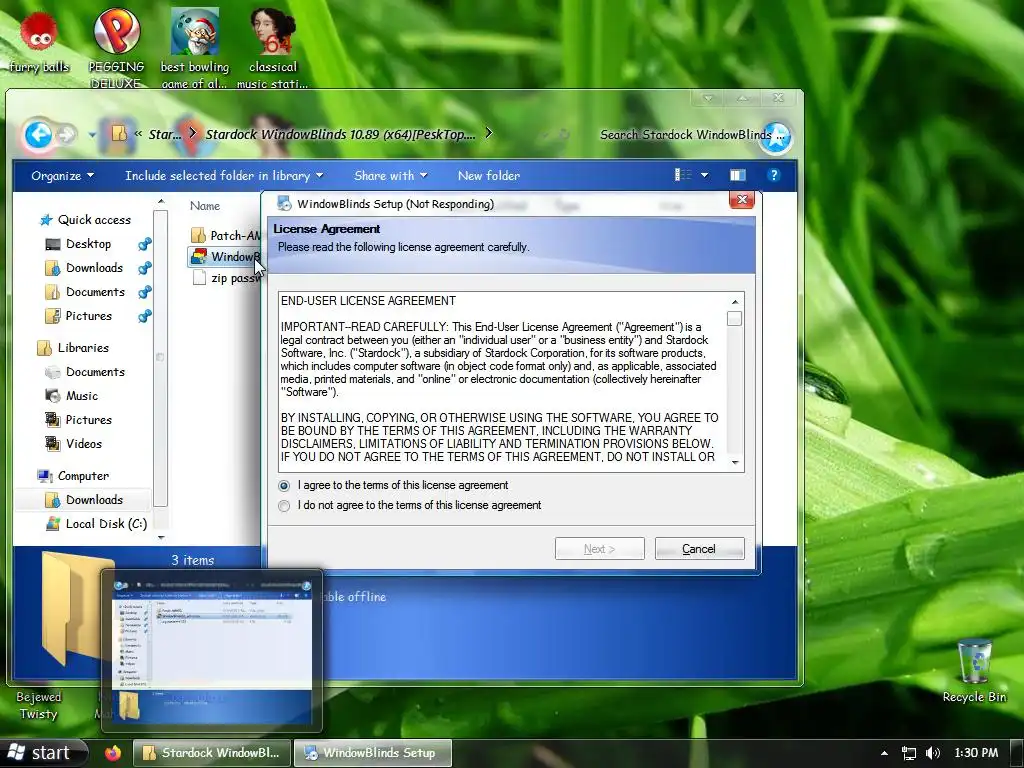Image resolution: width=1024 pixels, height=768 pixels.
Task: Click Pictures under Libraries
Action: pos(78,420)
